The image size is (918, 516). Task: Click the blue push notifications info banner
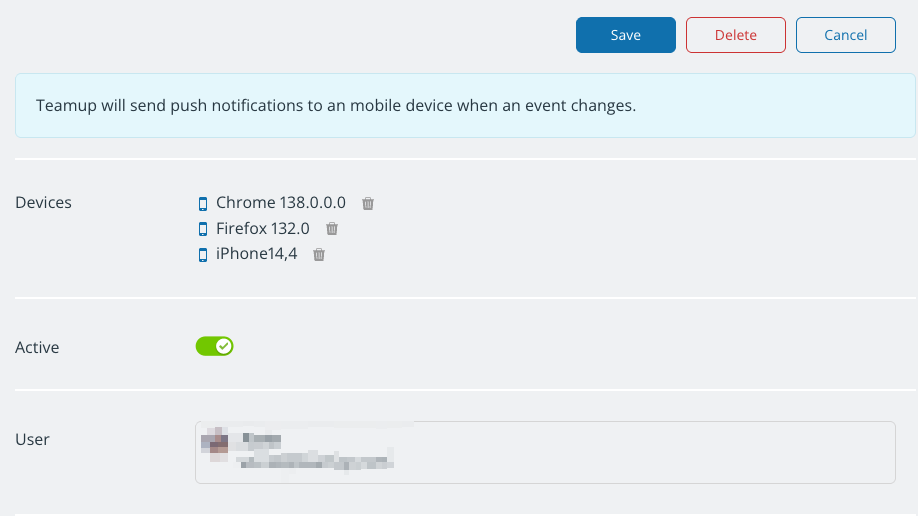[x=465, y=105]
